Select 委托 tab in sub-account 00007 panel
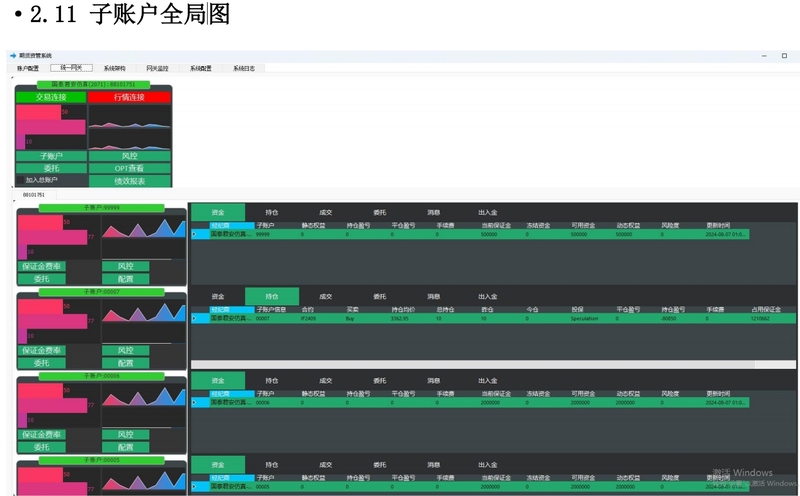The image size is (800, 496). [x=380, y=296]
